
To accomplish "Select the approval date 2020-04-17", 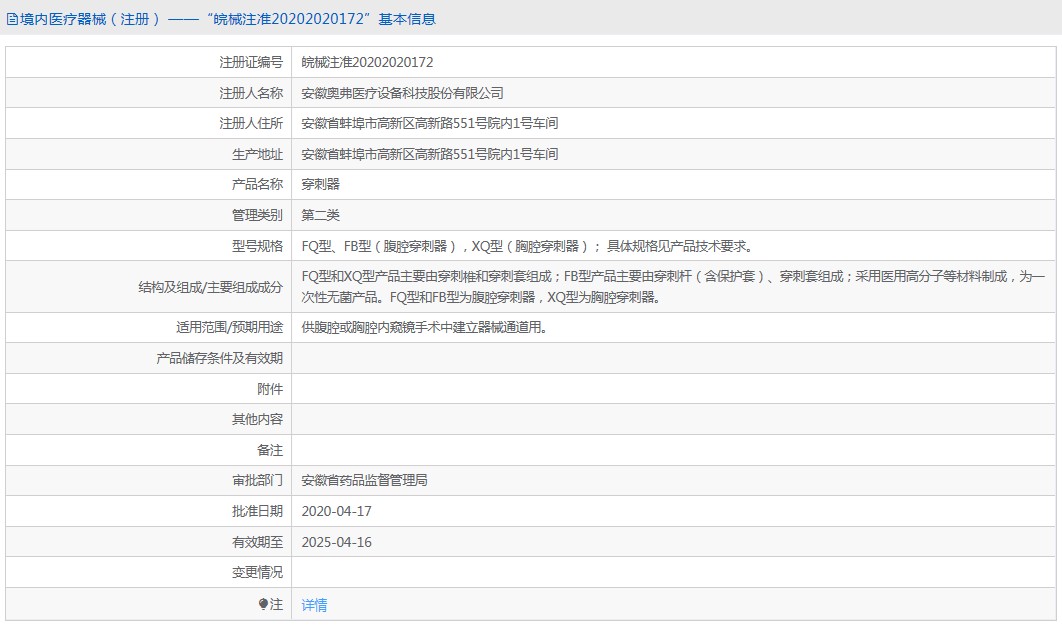I will [336, 511].
